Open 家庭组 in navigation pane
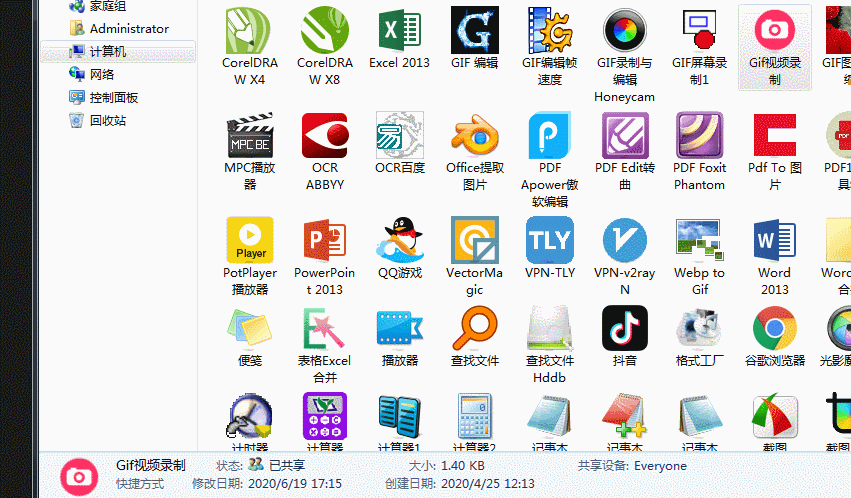851x498 pixels. click(97, 7)
